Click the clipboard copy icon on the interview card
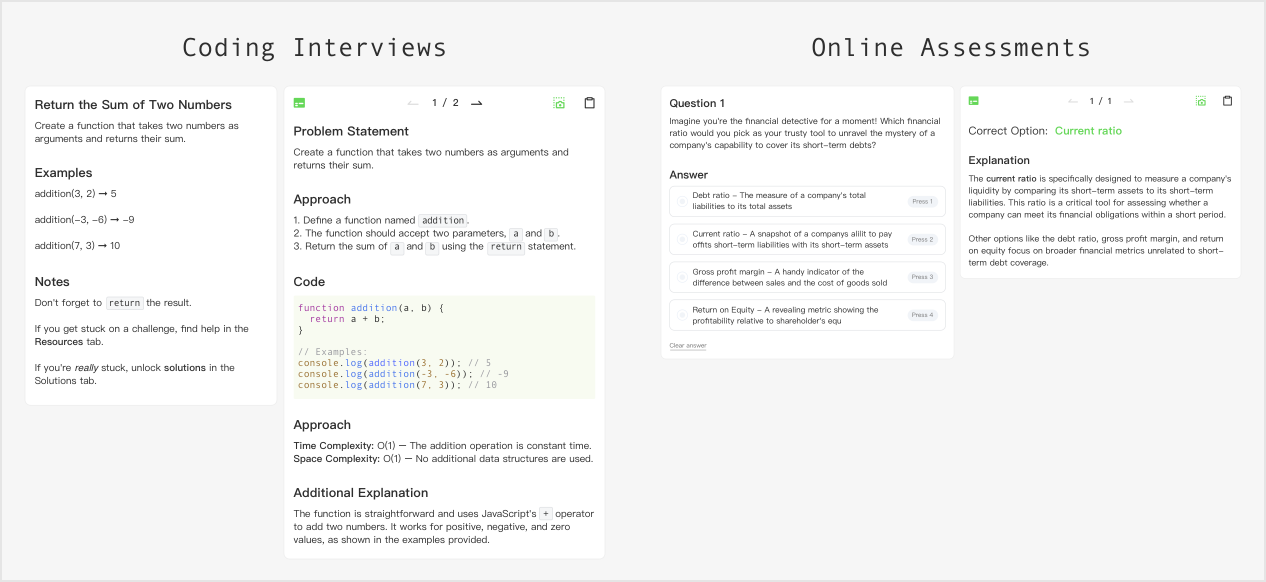 (x=589, y=101)
